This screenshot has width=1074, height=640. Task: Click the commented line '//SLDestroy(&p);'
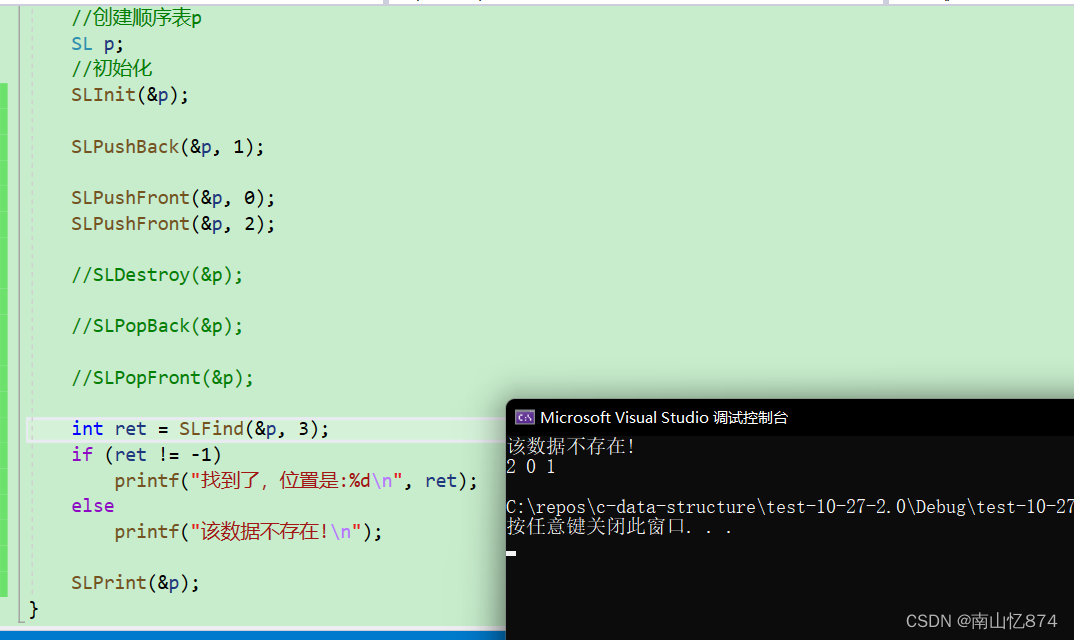(x=157, y=275)
